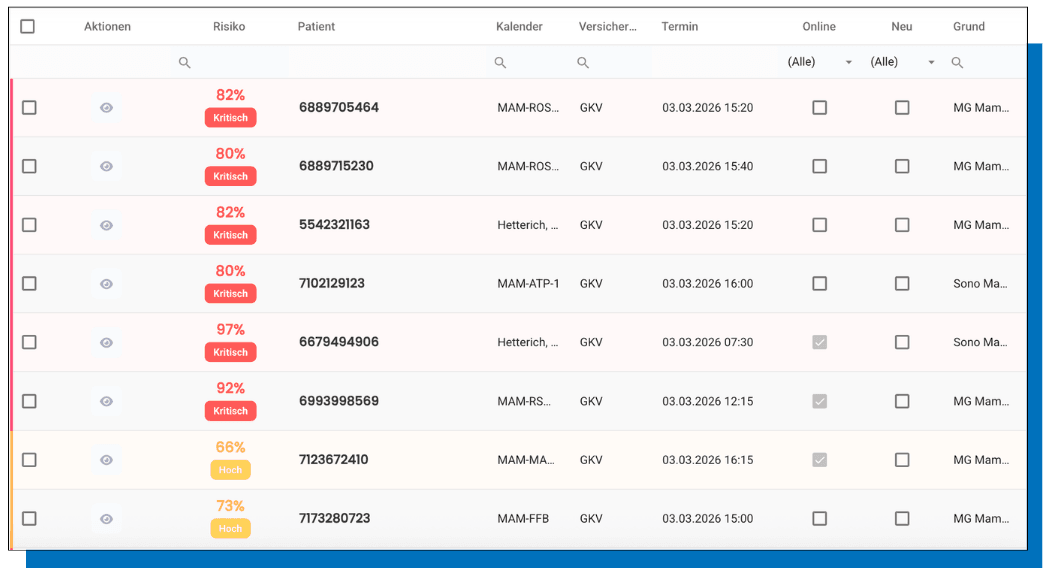Click the Versicherung column search filter field
The width and height of the screenshot is (1053, 581).
pos(610,63)
